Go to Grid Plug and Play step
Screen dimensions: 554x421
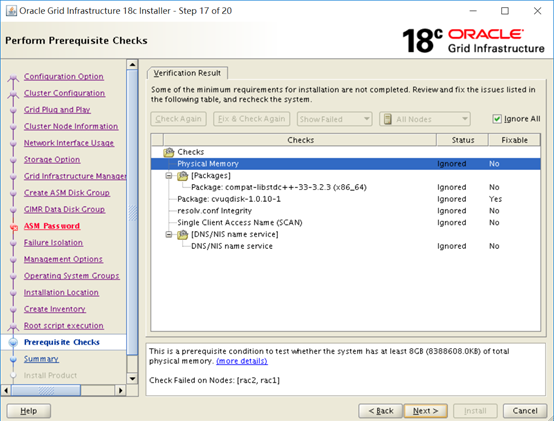click(x=57, y=110)
